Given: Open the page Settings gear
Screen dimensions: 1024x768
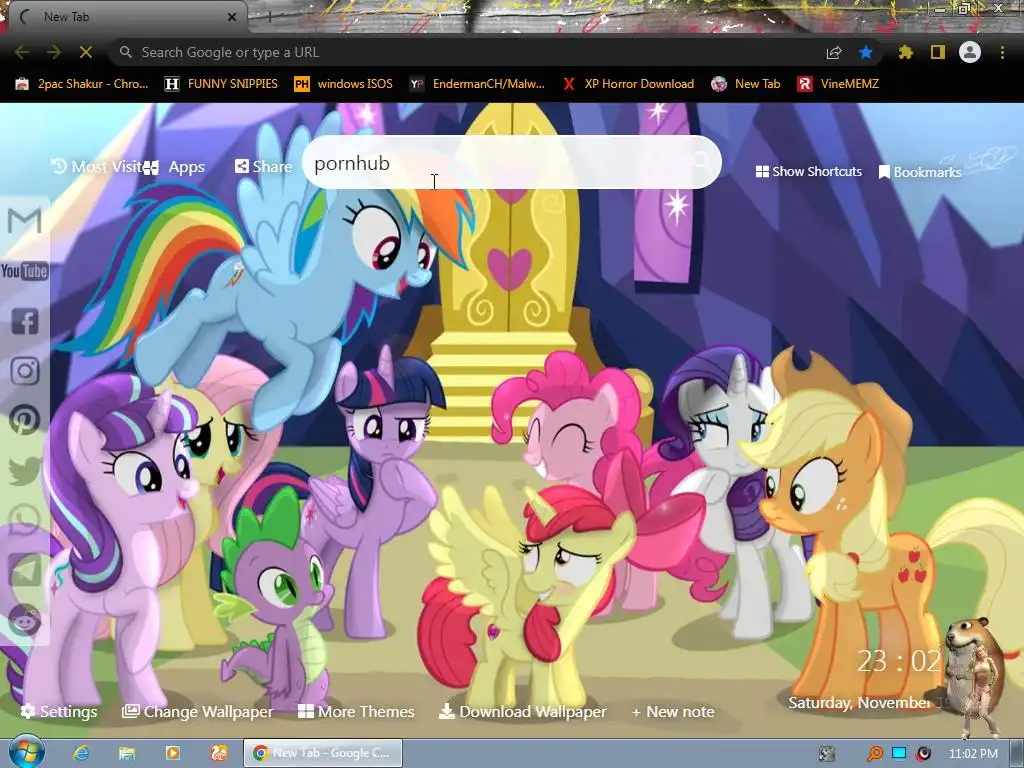Looking at the screenshot, I should tap(59, 711).
